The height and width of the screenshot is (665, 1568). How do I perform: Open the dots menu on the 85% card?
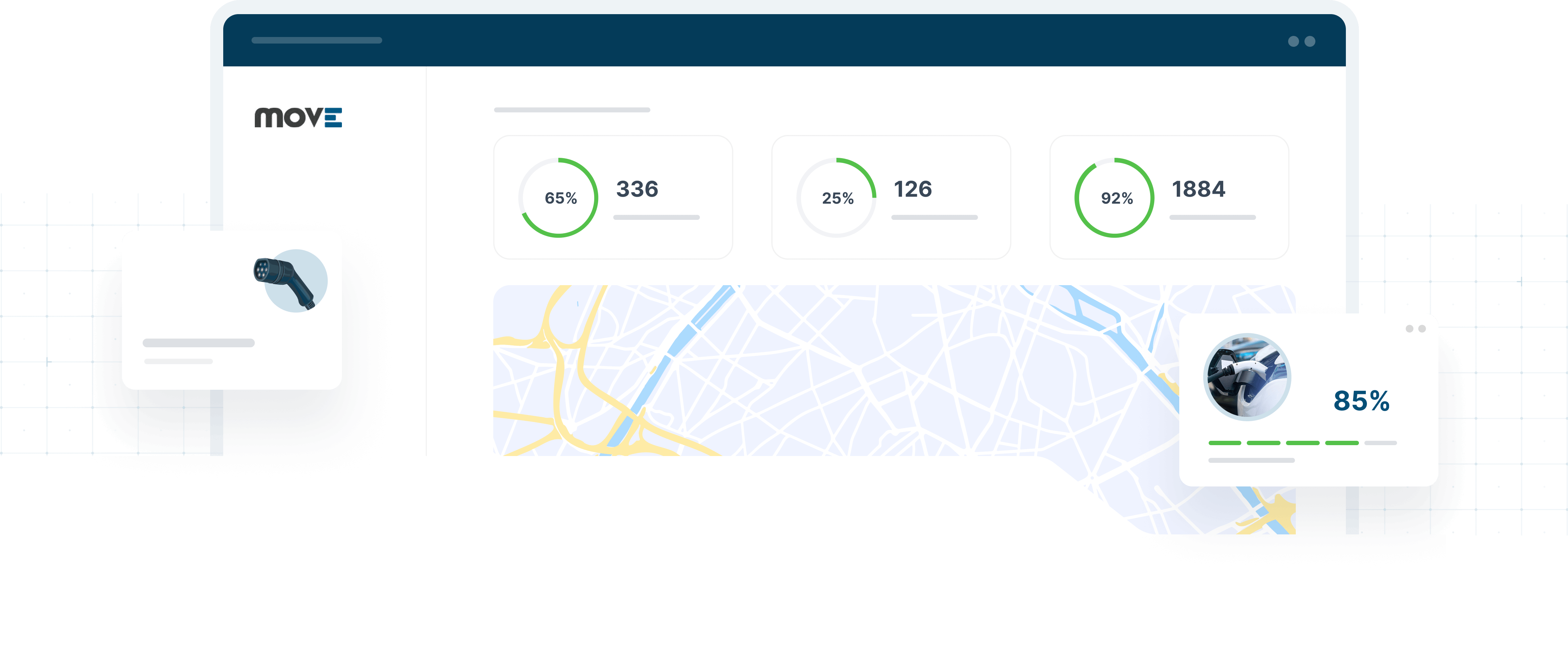point(1415,329)
